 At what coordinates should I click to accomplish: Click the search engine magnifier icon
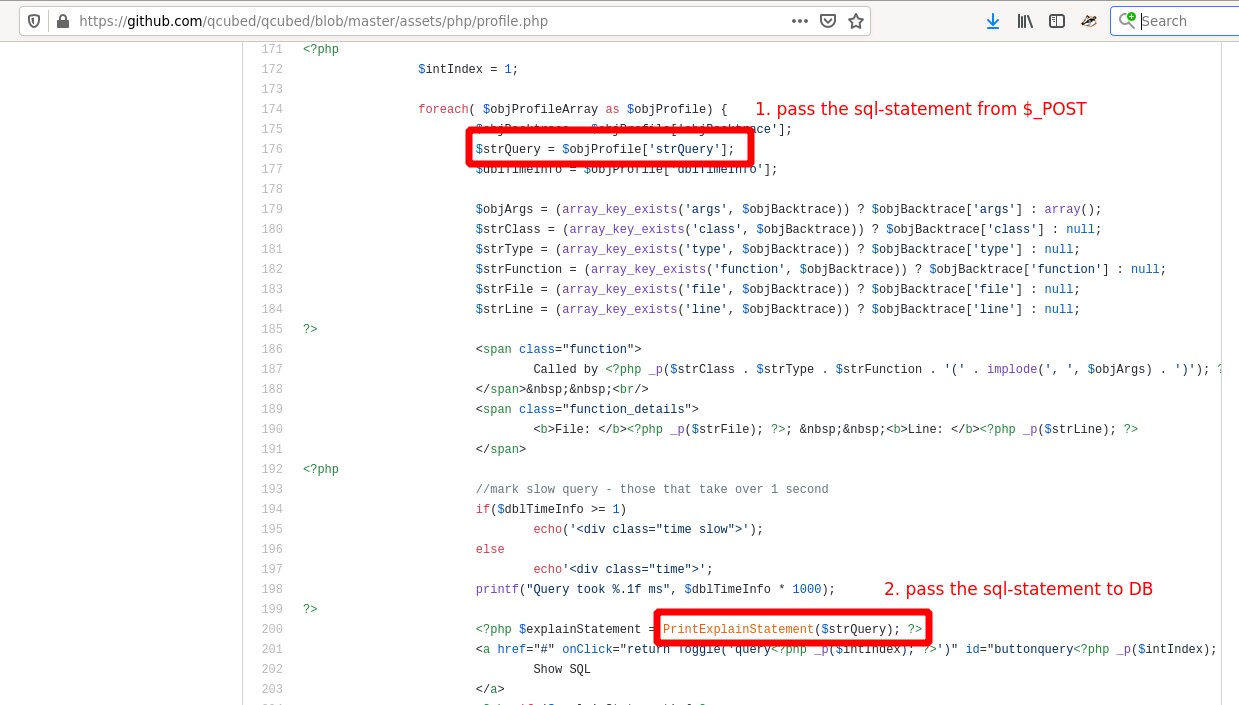click(1128, 20)
